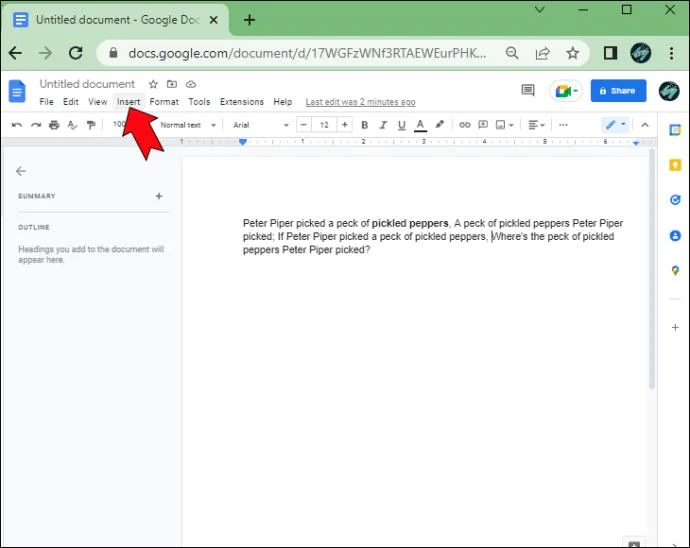Viewport: 690px width, 548px height.
Task: Get add-ons with side panel plus icon
Action: 675,327
